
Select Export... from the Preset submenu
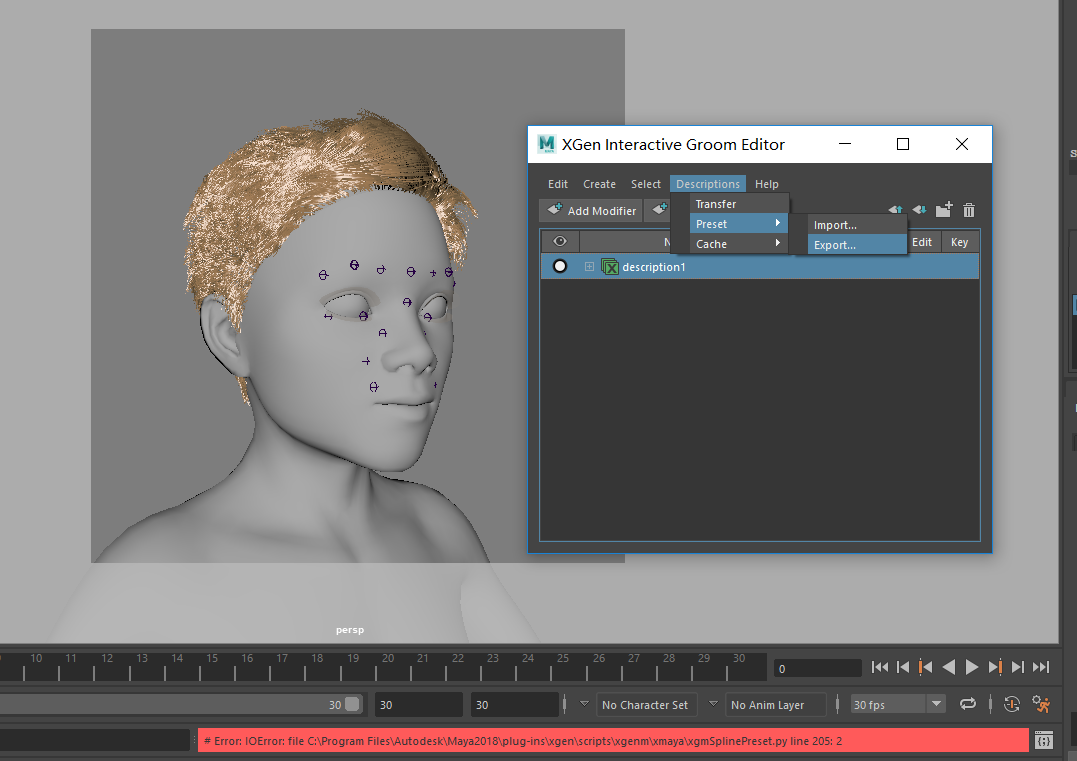pyautogui.click(x=835, y=245)
